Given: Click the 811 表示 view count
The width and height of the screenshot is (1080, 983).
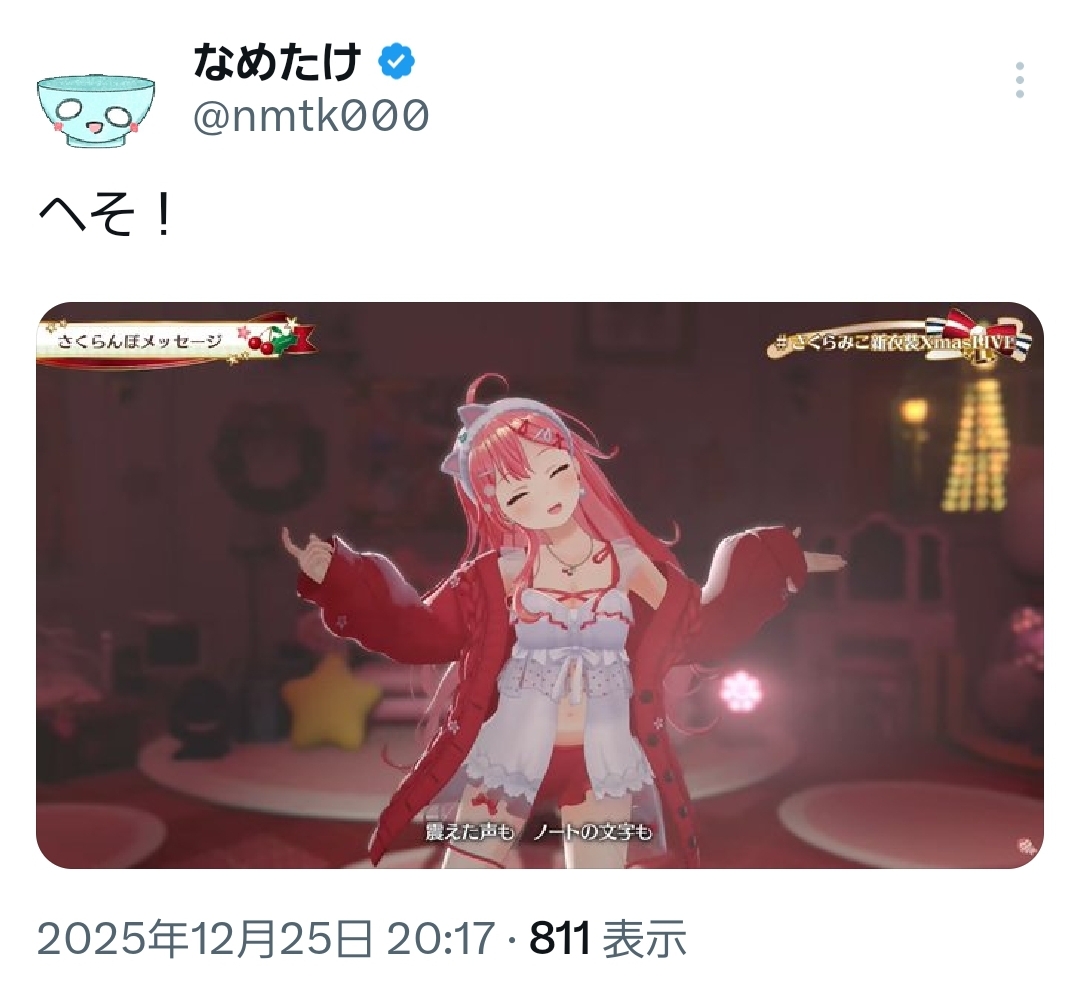Looking at the screenshot, I should click(x=608, y=938).
